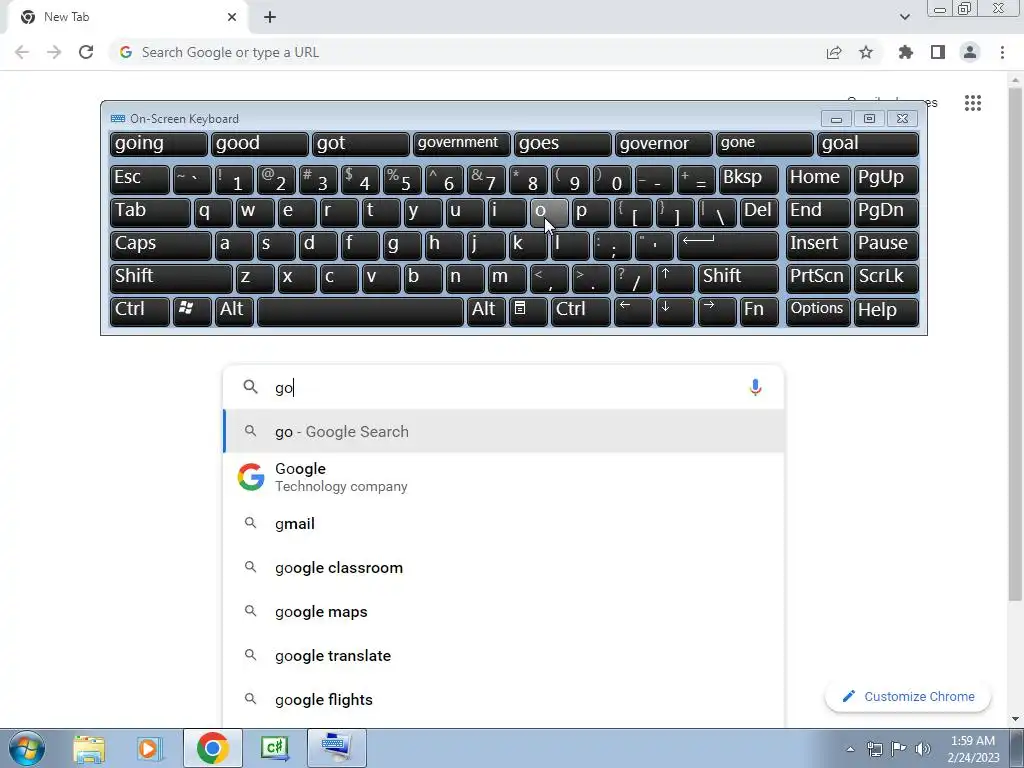Viewport: 1024px width, 768px height.
Task: Toggle the Insert key
Action: coord(818,246)
